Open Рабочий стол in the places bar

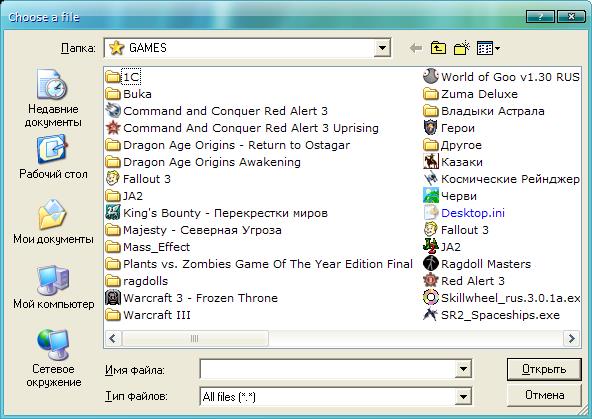(x=53, y=157)
